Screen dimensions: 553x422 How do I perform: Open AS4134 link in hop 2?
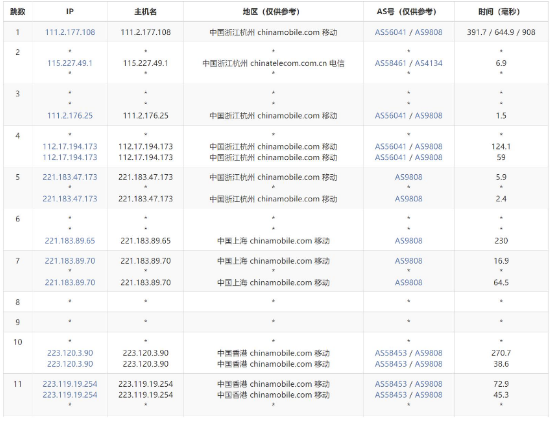pos(429,63)
